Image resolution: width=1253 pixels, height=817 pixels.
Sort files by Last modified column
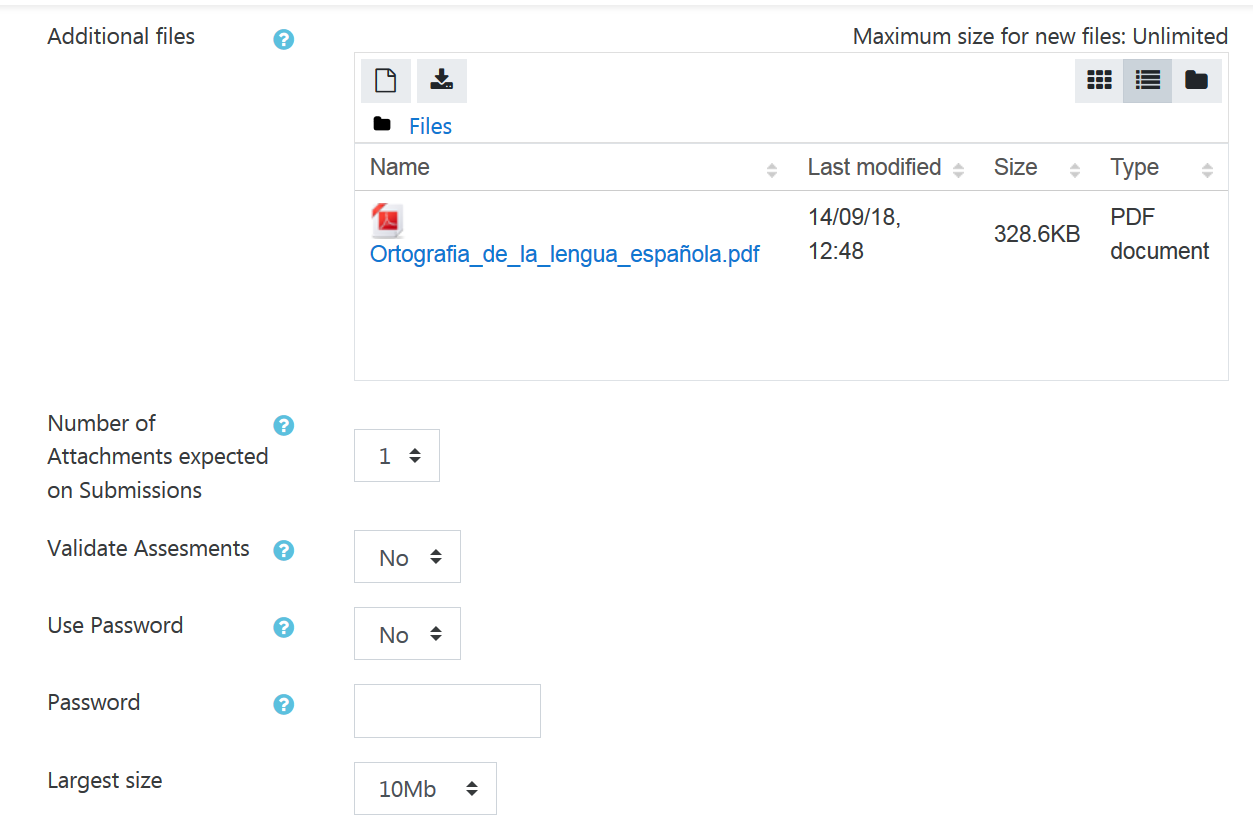coord(886,168)
